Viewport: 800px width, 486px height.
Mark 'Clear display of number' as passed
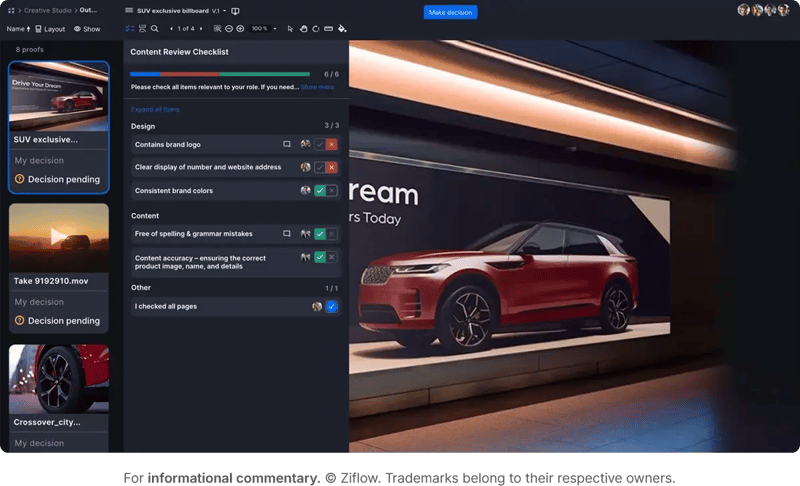(x=320, y=167)
